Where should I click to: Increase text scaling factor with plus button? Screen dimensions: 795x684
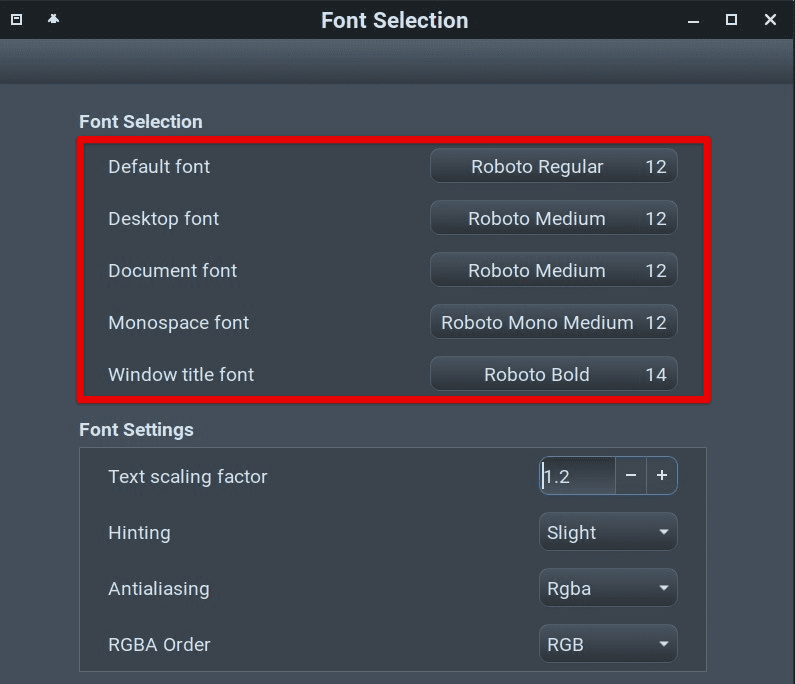pos(662,476)
